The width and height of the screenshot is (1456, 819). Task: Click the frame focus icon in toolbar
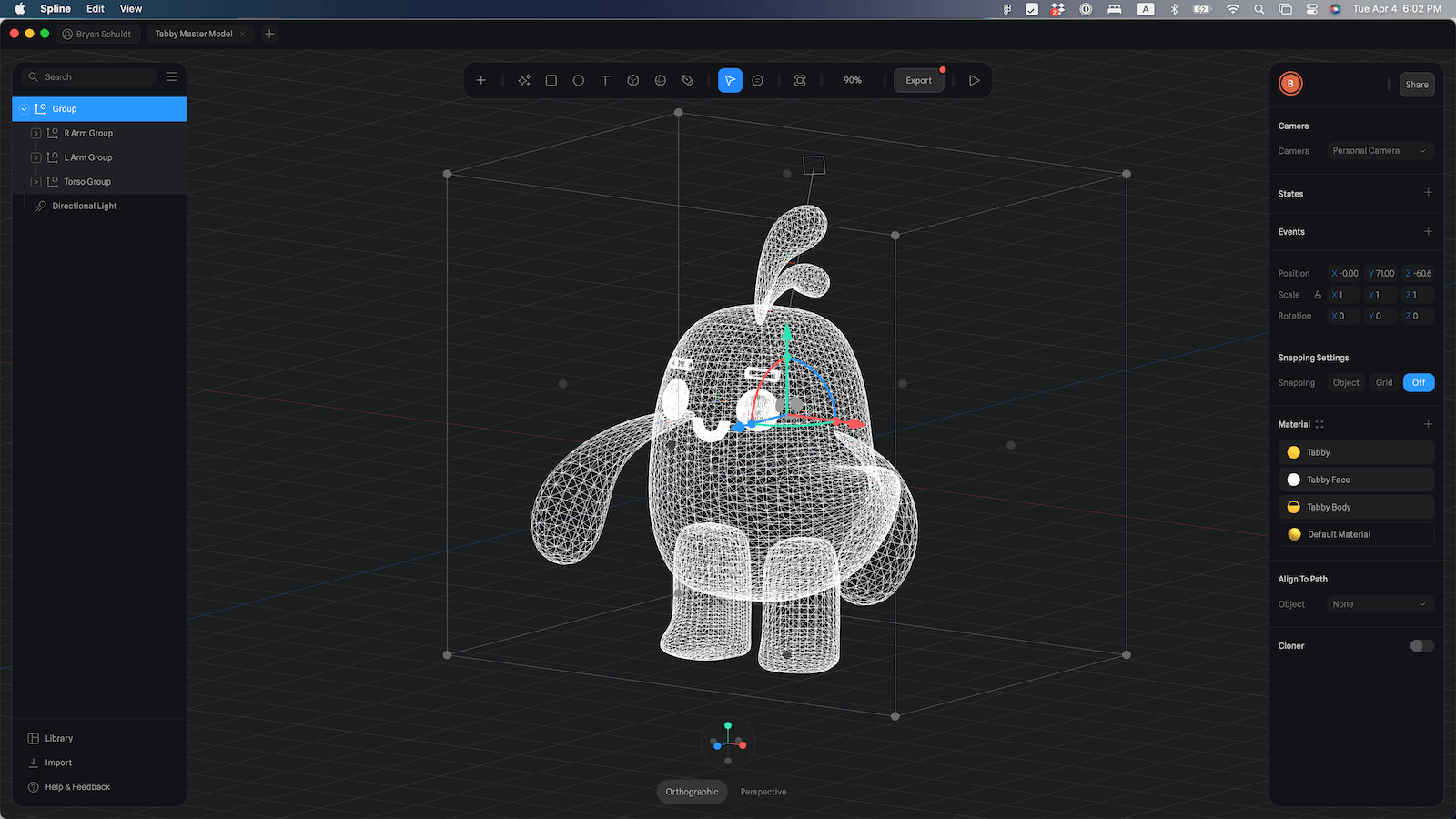point(800,80)
